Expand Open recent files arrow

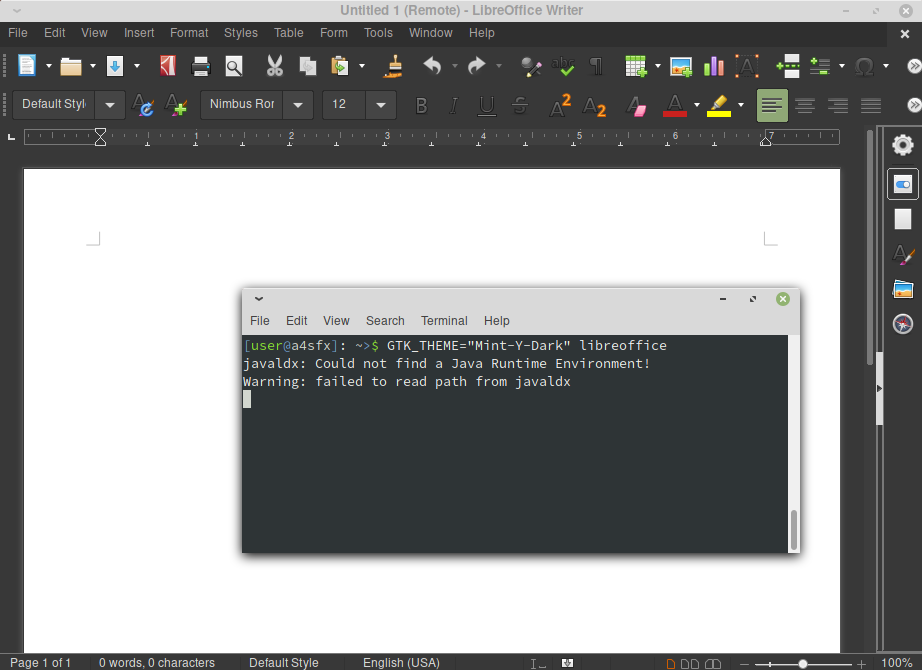pyautogui.click(x=93, y=66)
